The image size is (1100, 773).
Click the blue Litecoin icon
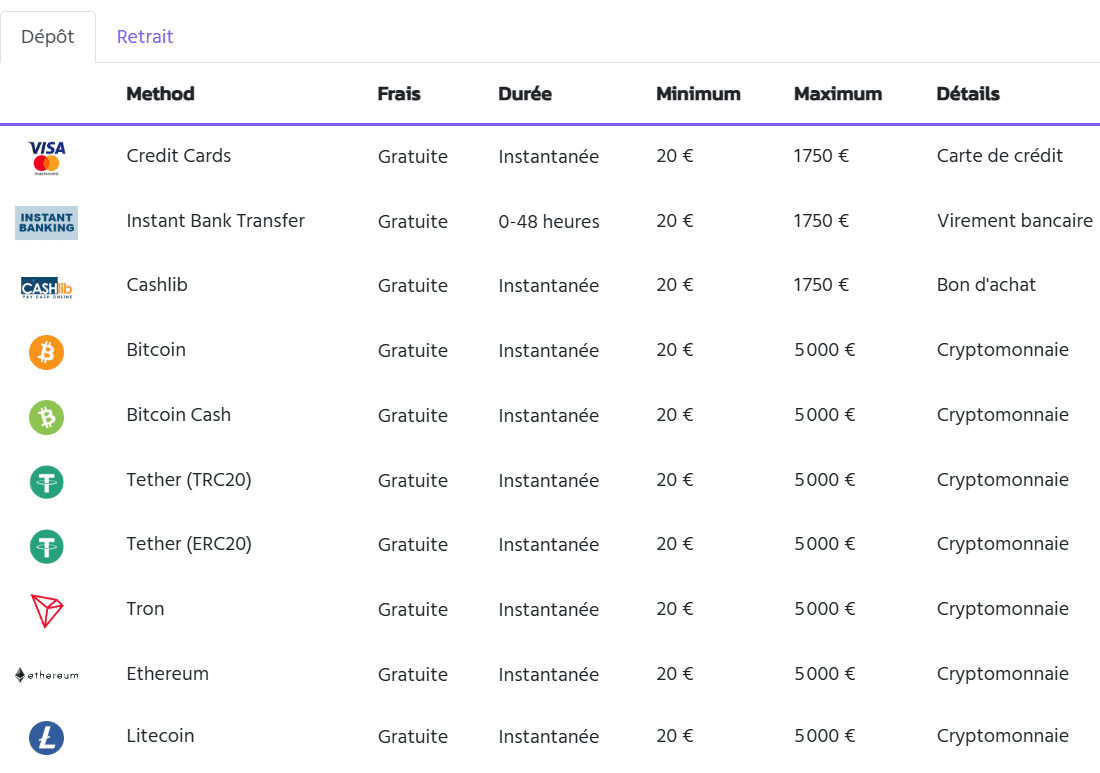point(46,738)
